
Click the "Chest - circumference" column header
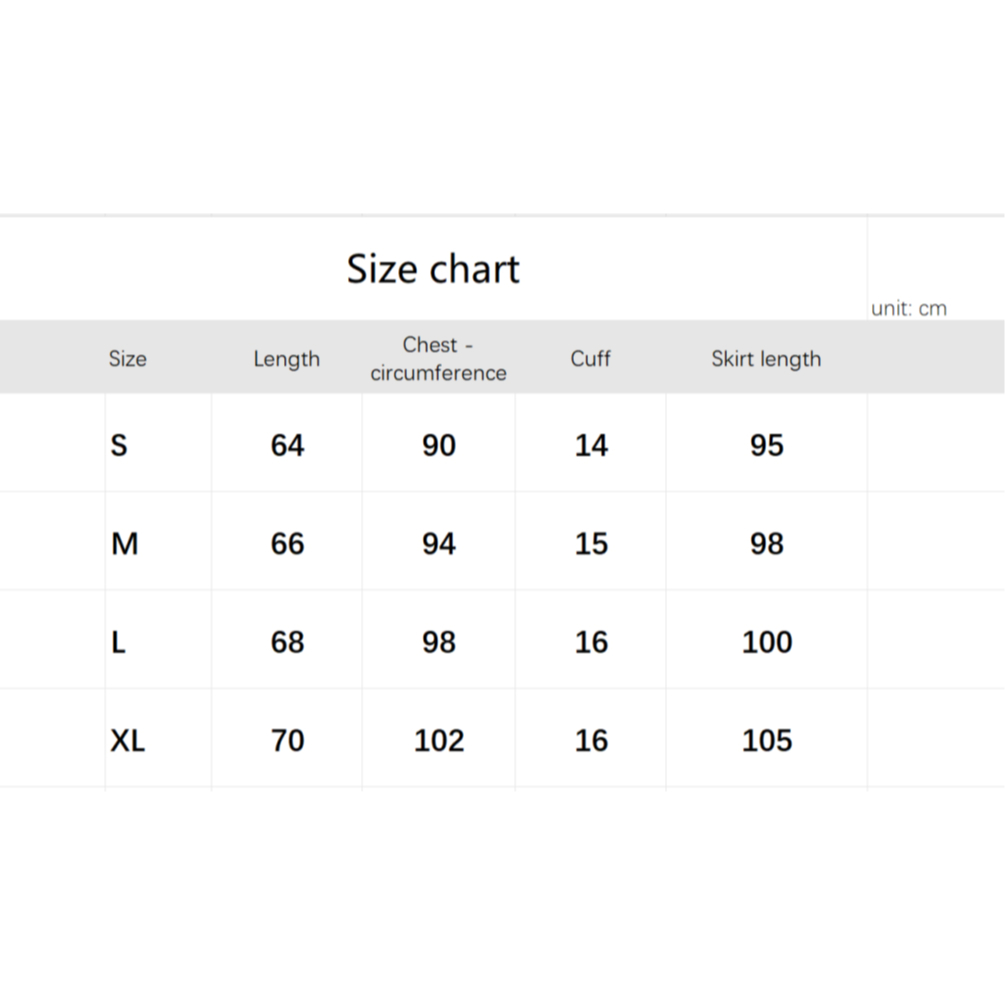(438, 358)
